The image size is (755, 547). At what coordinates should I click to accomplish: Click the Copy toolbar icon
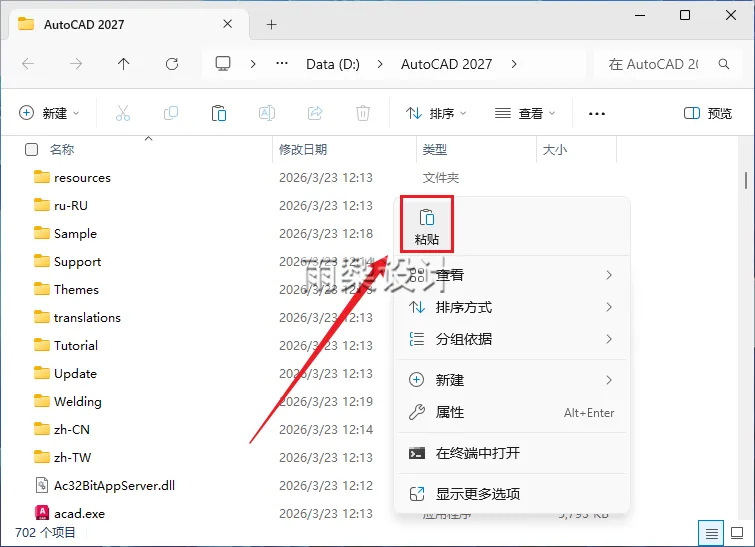click(170, 114)
